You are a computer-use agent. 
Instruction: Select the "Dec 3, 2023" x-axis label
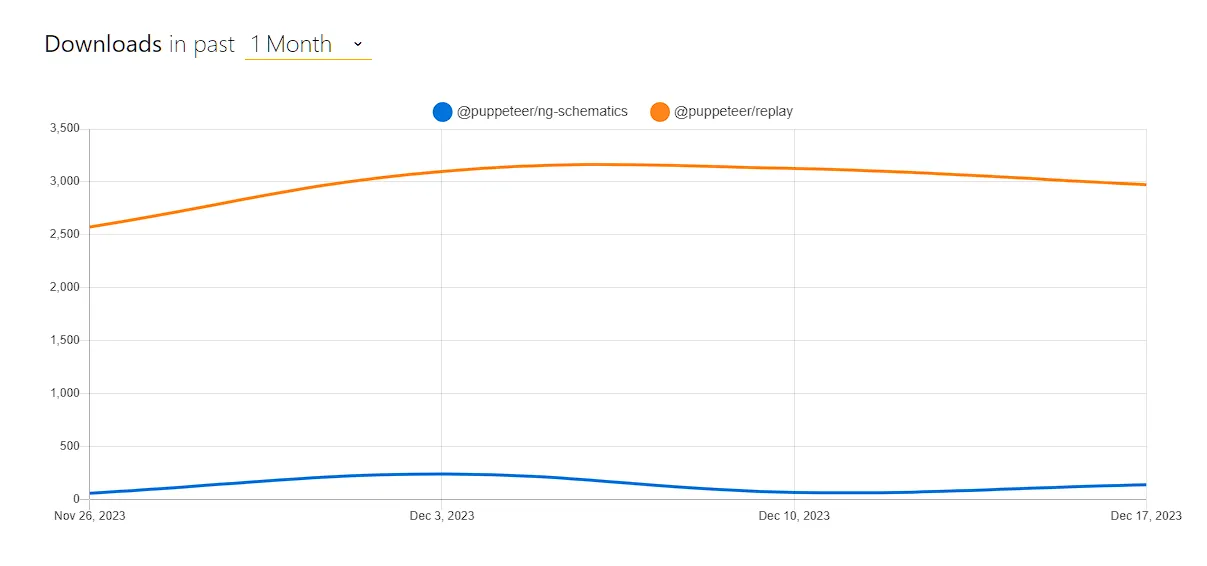tap(442, 516)
